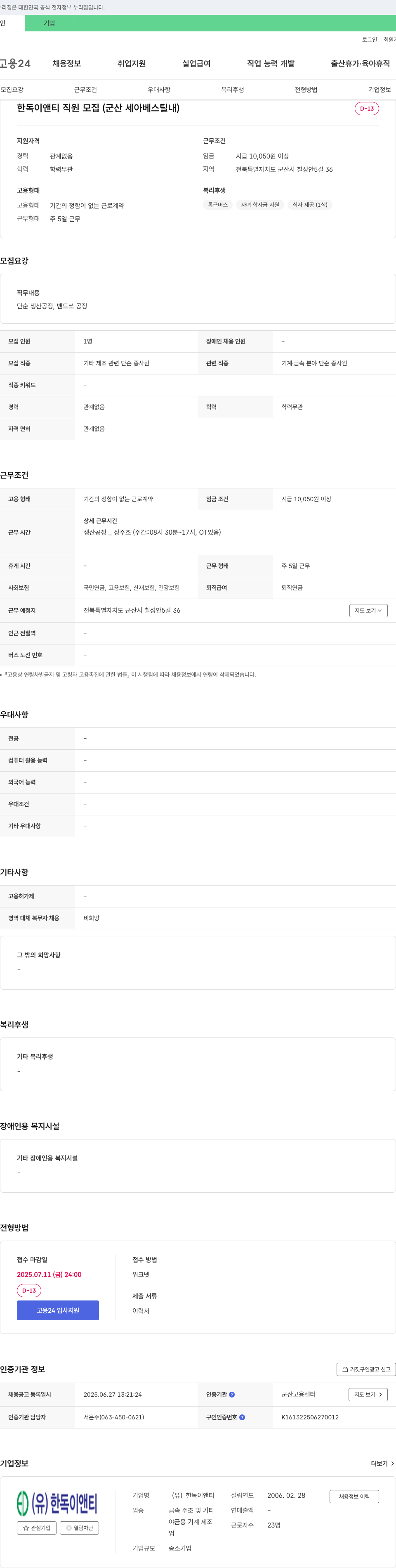This screenshot has width=396, height=1568.
Task: Open 채용정보 이력 button
Action: [354, 1496]
